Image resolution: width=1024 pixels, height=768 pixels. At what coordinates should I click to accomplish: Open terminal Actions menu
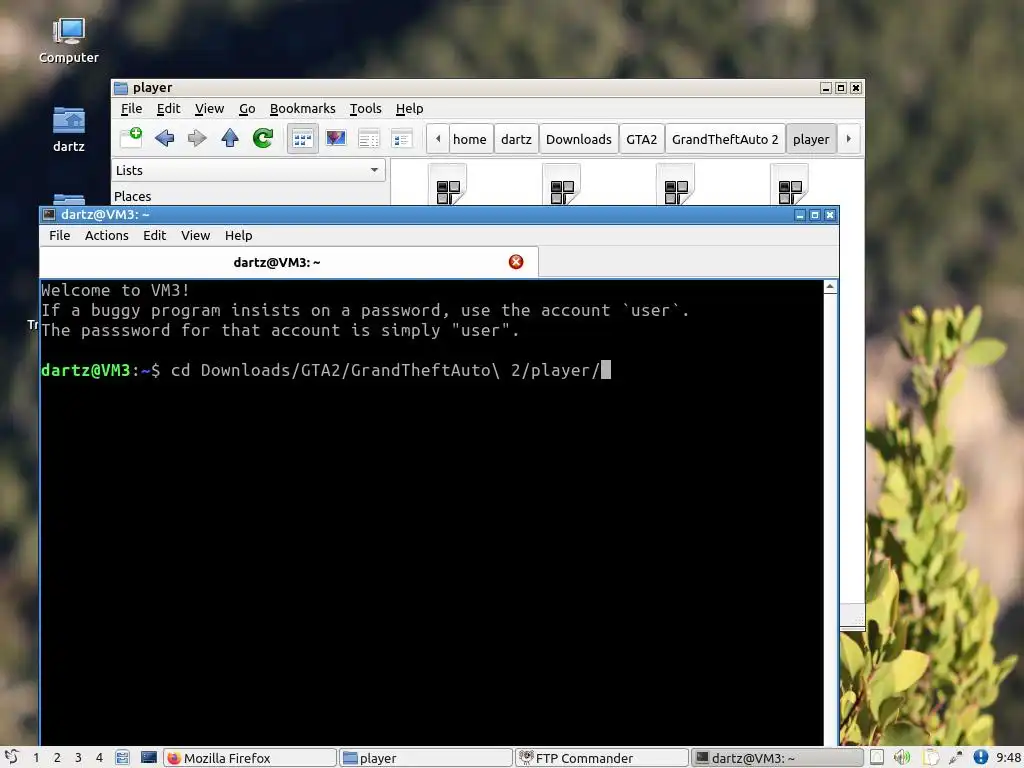click(x=106, y=235)
